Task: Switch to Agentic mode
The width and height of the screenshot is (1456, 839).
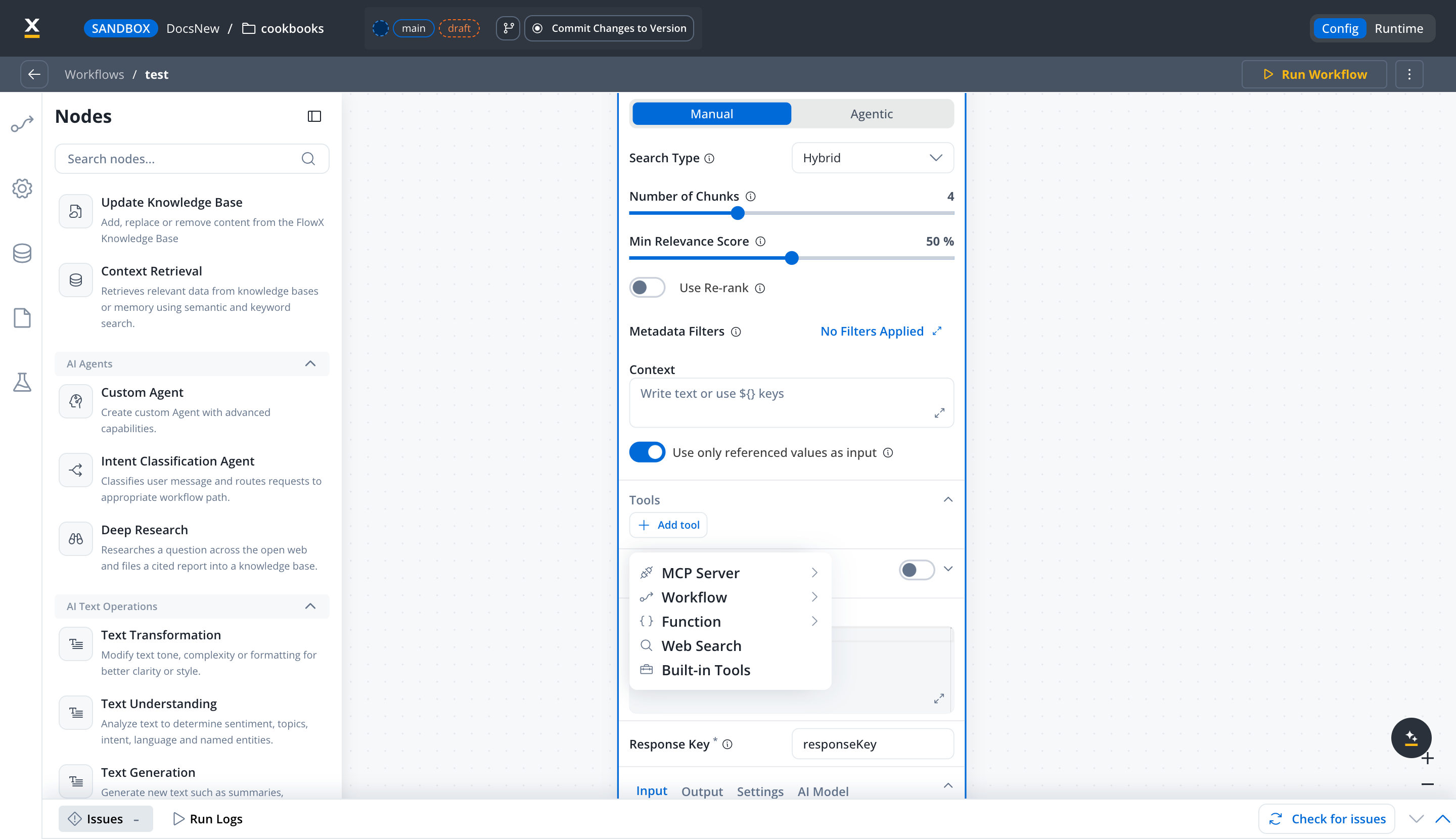Action: pos(872,114)
